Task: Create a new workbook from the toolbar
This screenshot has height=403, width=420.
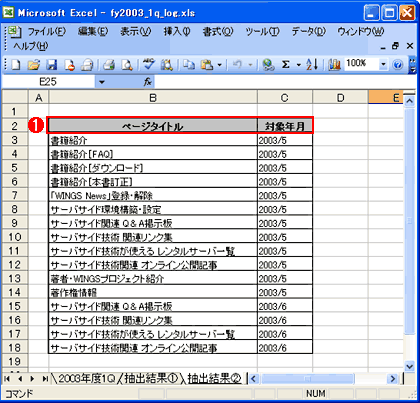Action: (x=15, y=64)
